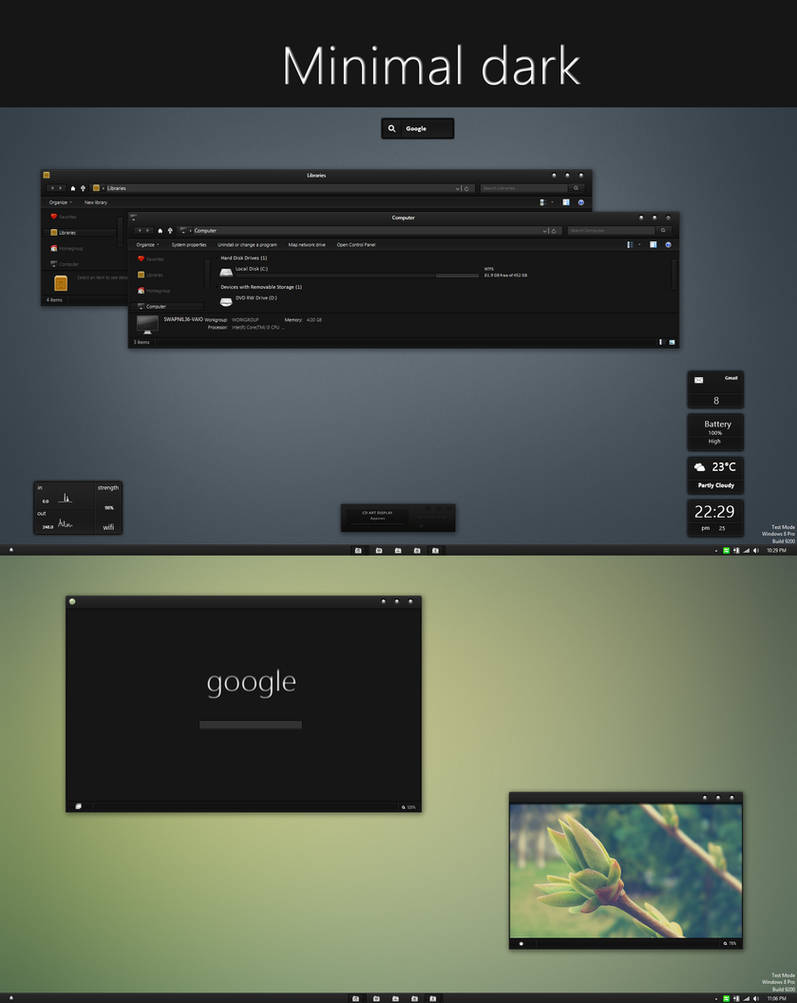This screenshot has height=1003, width=797.
Task: Select Local Disk (C:) drive
Action: 244,271
